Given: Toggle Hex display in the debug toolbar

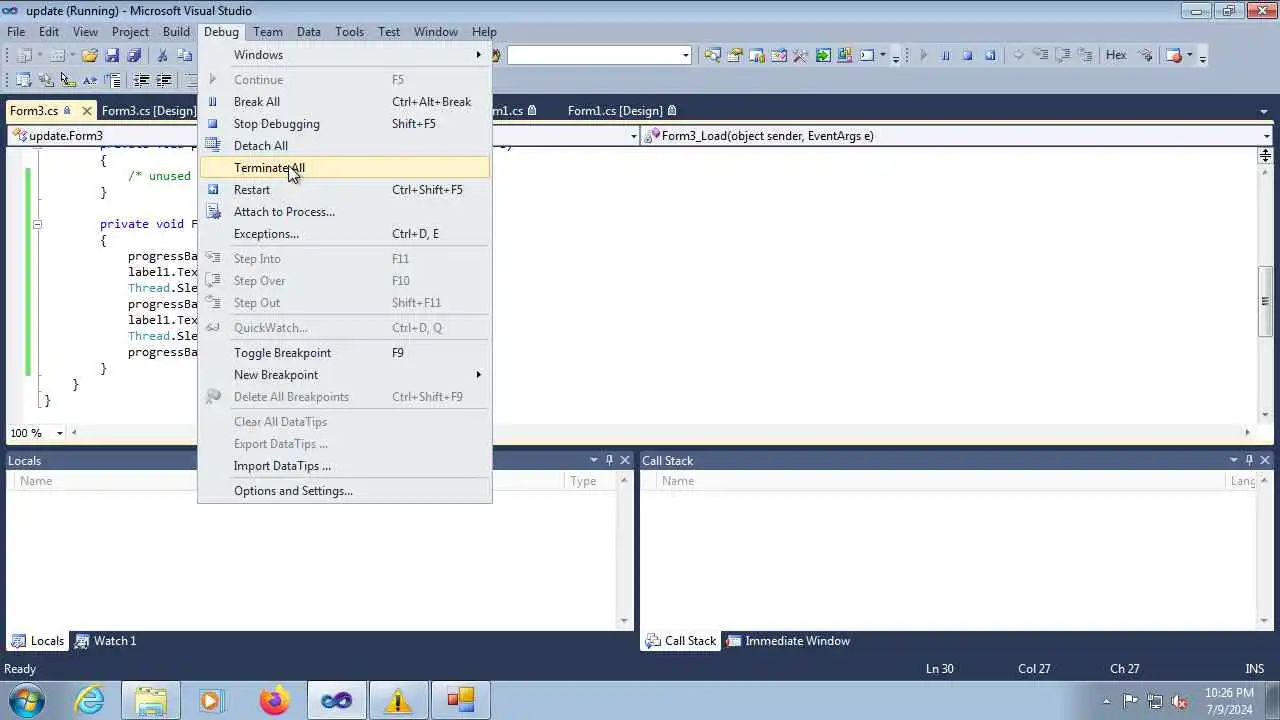Looking at the screenshot, I should pyautogui.click(x=1116, y=56).
